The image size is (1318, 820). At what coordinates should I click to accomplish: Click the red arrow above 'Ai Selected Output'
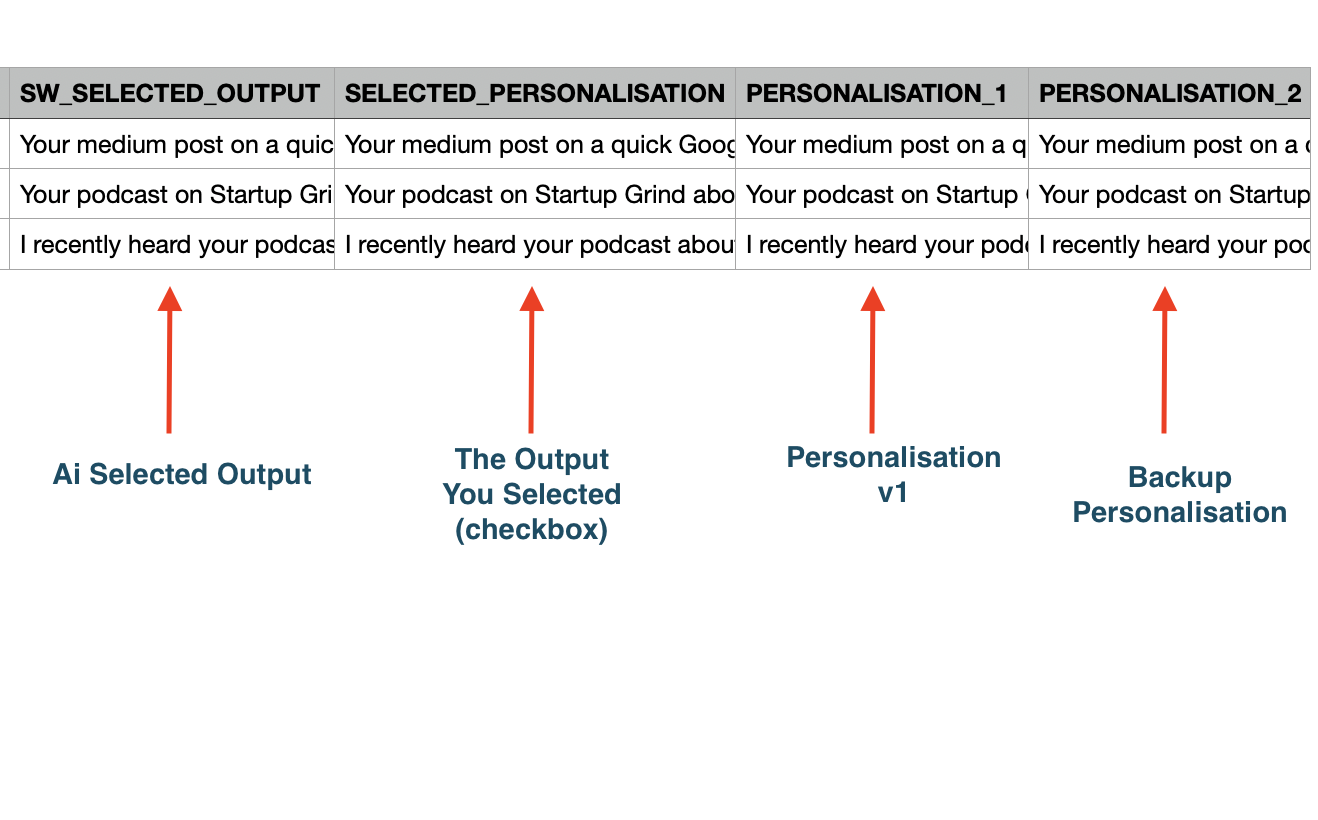[x=169, y=360]
